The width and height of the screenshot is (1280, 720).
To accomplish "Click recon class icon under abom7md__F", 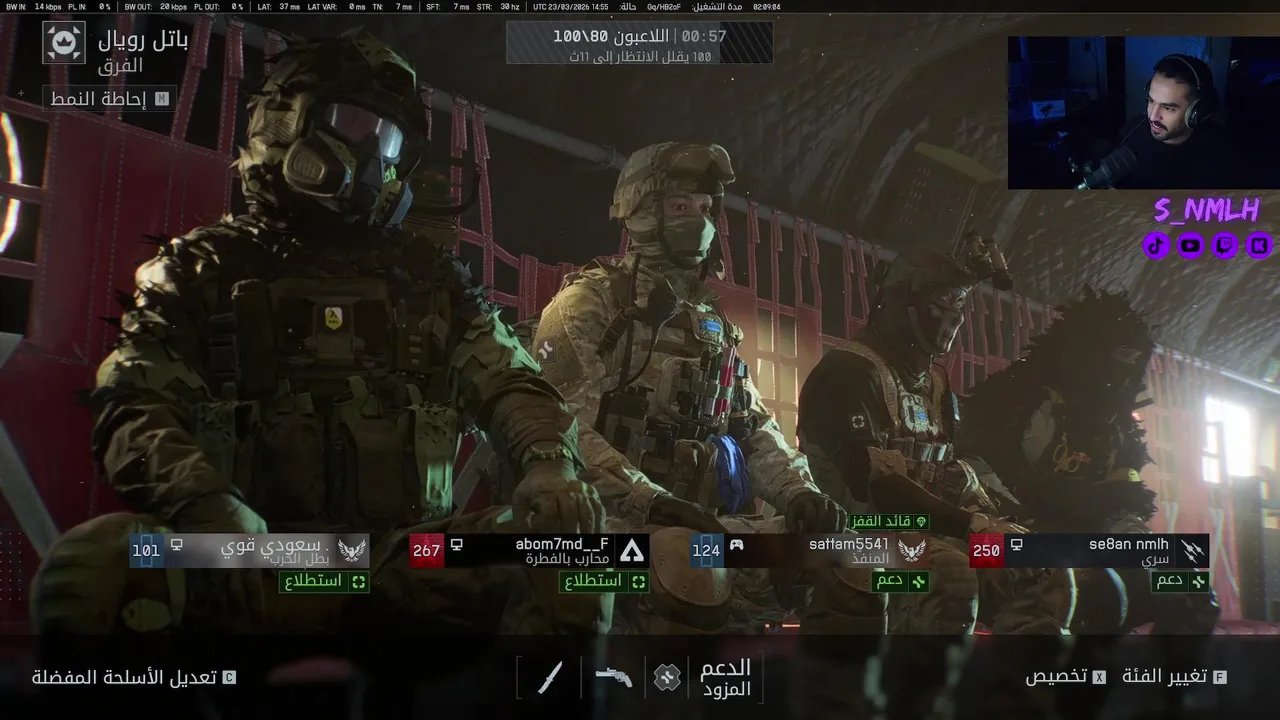I will pyautogui.click(x=638, y=581).
